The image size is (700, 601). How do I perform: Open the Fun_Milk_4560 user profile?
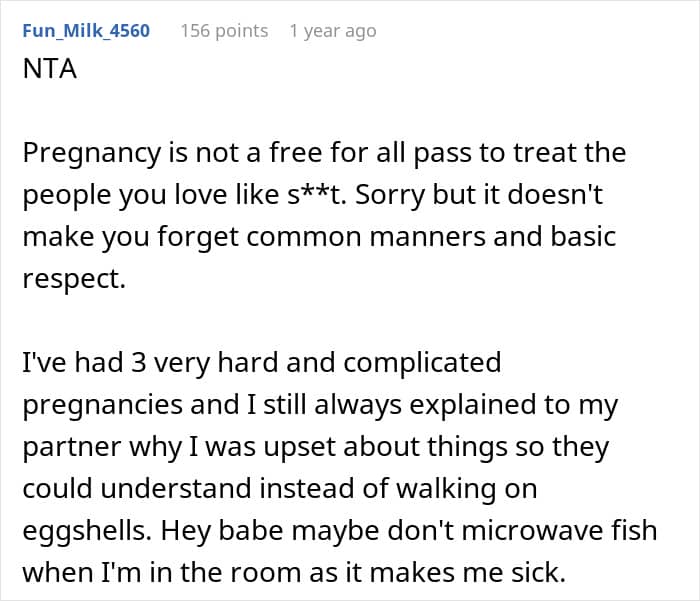(x=86, y=31)
